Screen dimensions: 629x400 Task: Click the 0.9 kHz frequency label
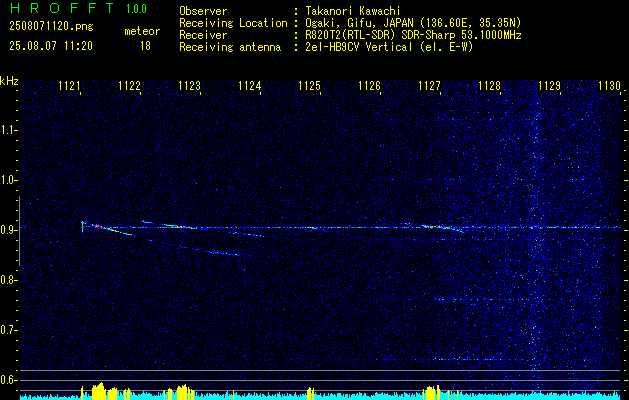click(x=8, y=230)
